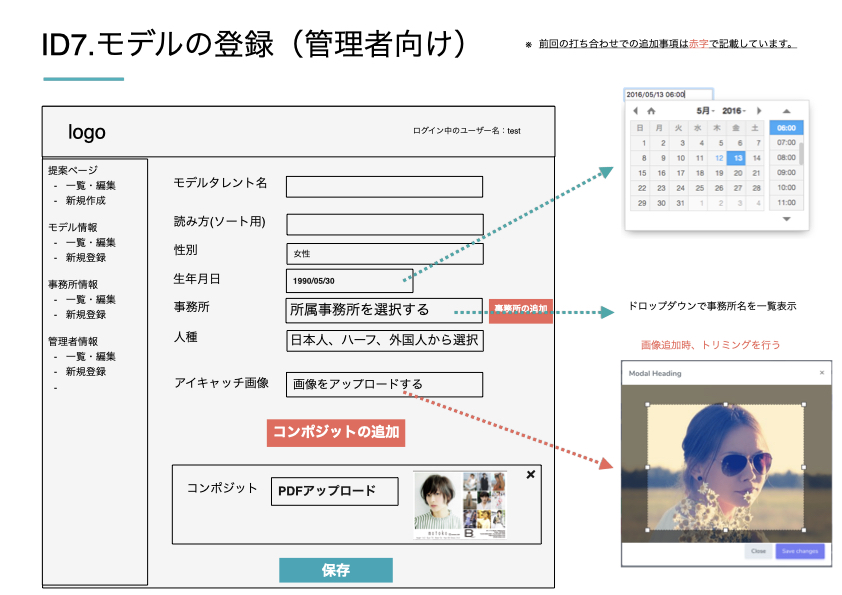
Task: Open 所属事務所を選択する dropdown
Action: pos(384,310)
